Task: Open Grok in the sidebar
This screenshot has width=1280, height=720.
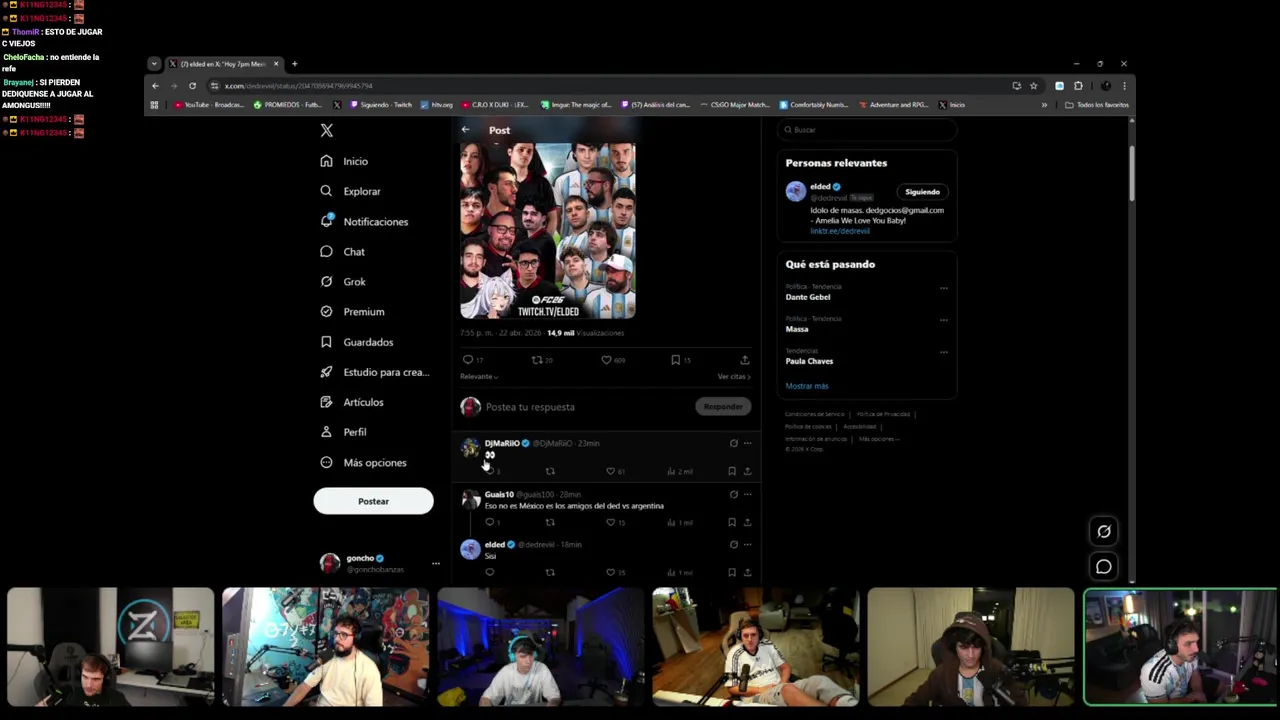Action: 343,282
